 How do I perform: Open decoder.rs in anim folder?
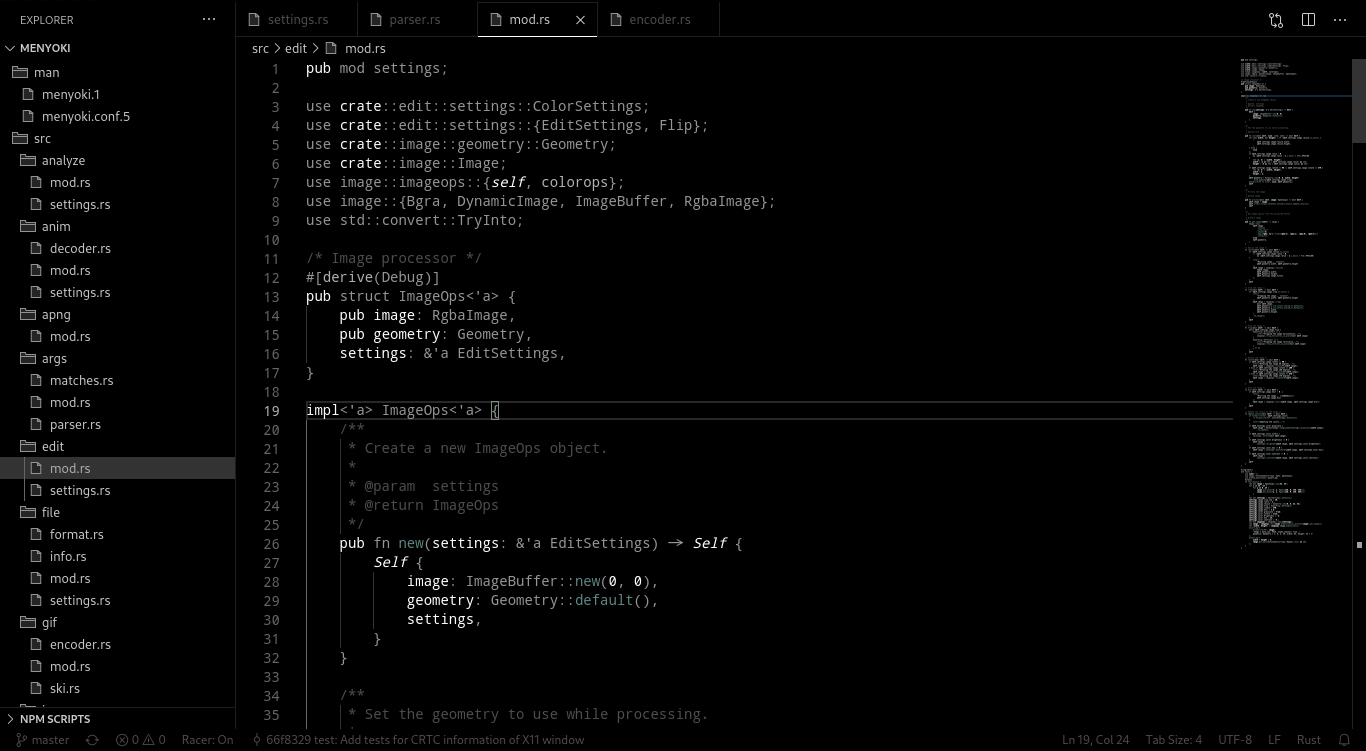(x=117, y=248)
